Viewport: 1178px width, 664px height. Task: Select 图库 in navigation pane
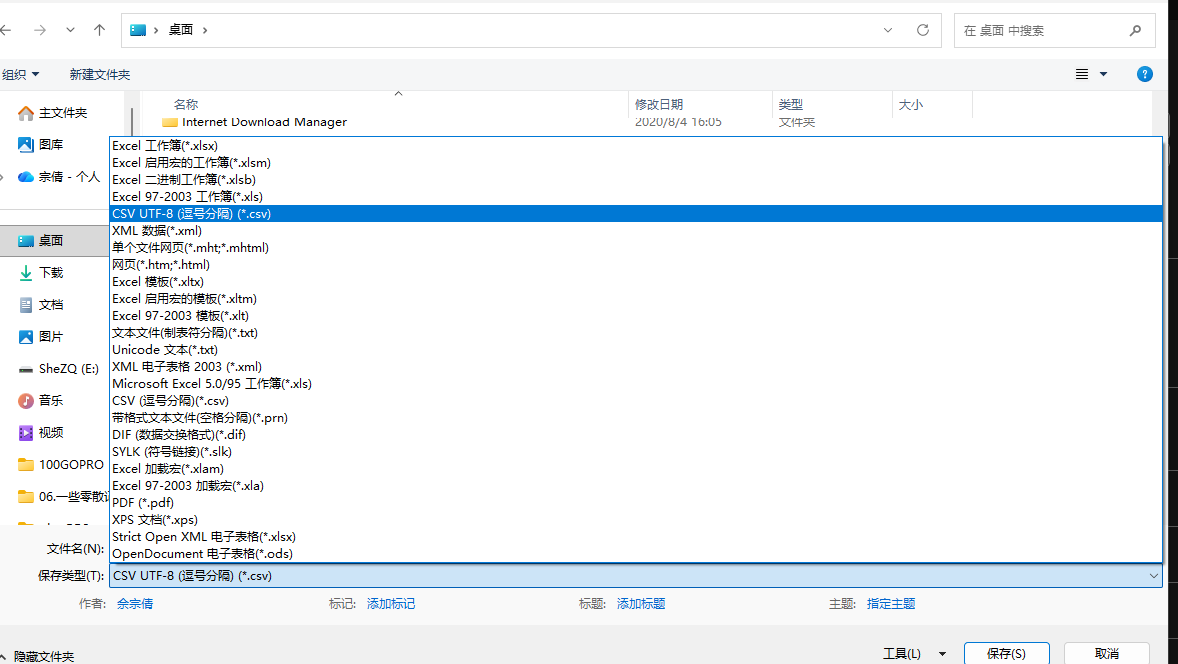pos(41,144)
